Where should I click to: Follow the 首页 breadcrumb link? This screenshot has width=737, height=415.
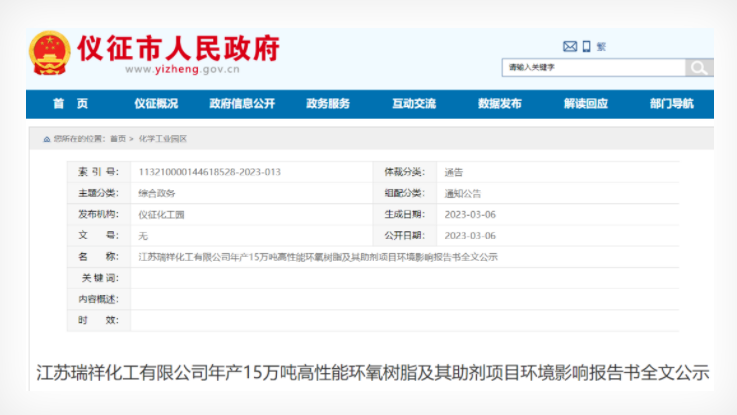point(118,139)
